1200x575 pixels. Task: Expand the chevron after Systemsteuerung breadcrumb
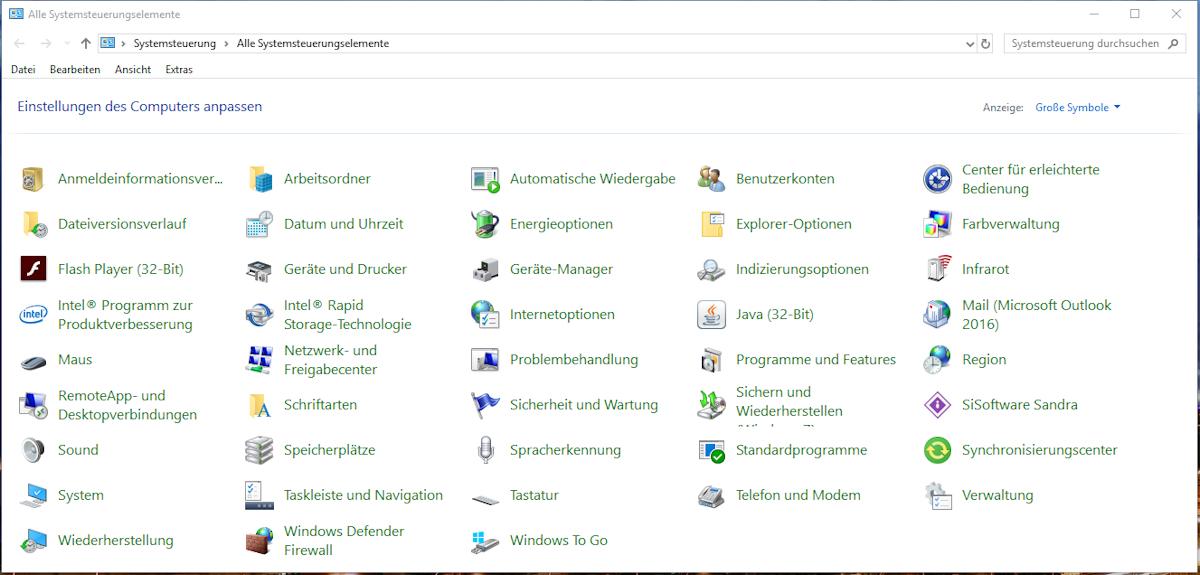(x=227, y=44)
